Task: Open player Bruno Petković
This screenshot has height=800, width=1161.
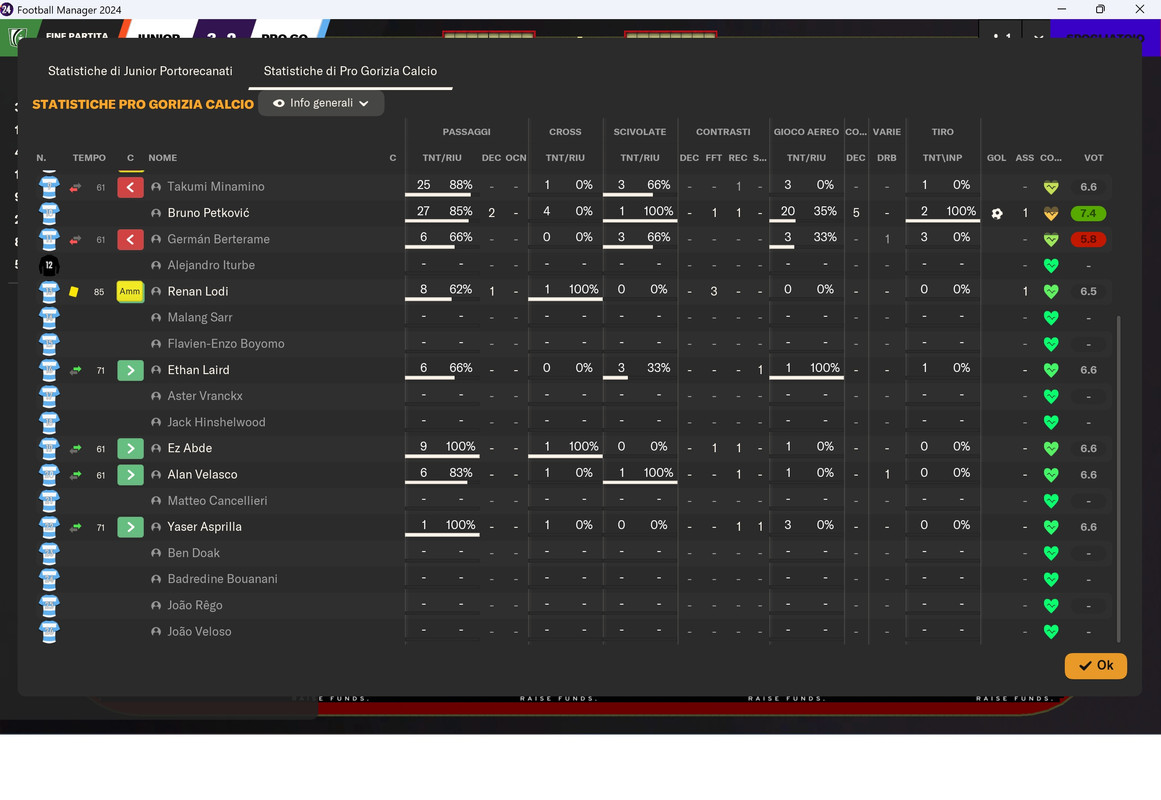Action: (208, 213)
